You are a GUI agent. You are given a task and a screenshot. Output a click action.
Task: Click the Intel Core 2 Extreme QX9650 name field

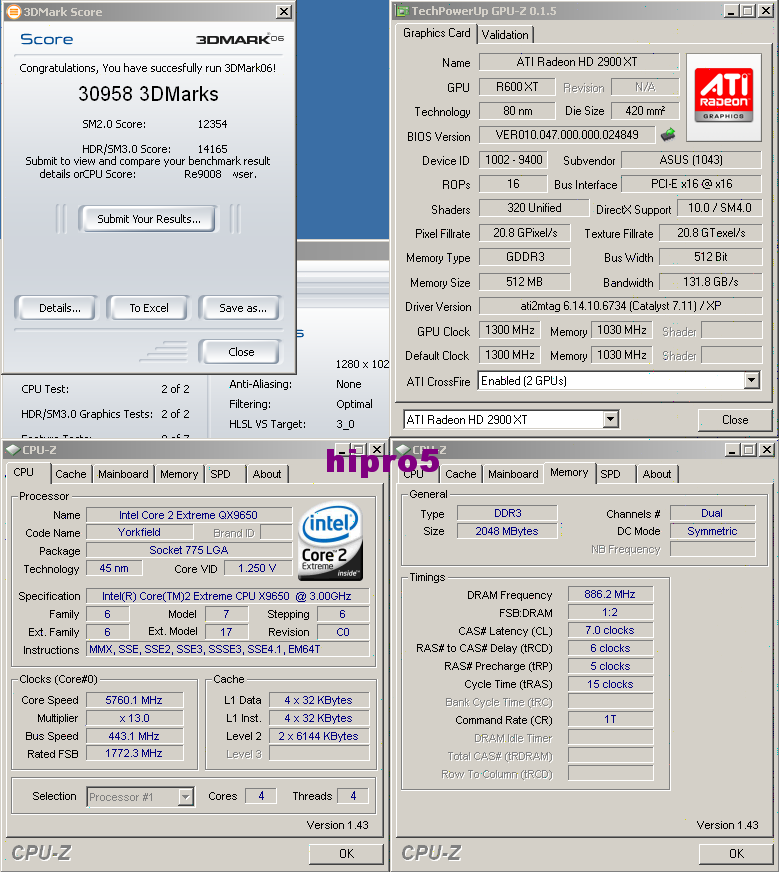click(x=188, y=515)
